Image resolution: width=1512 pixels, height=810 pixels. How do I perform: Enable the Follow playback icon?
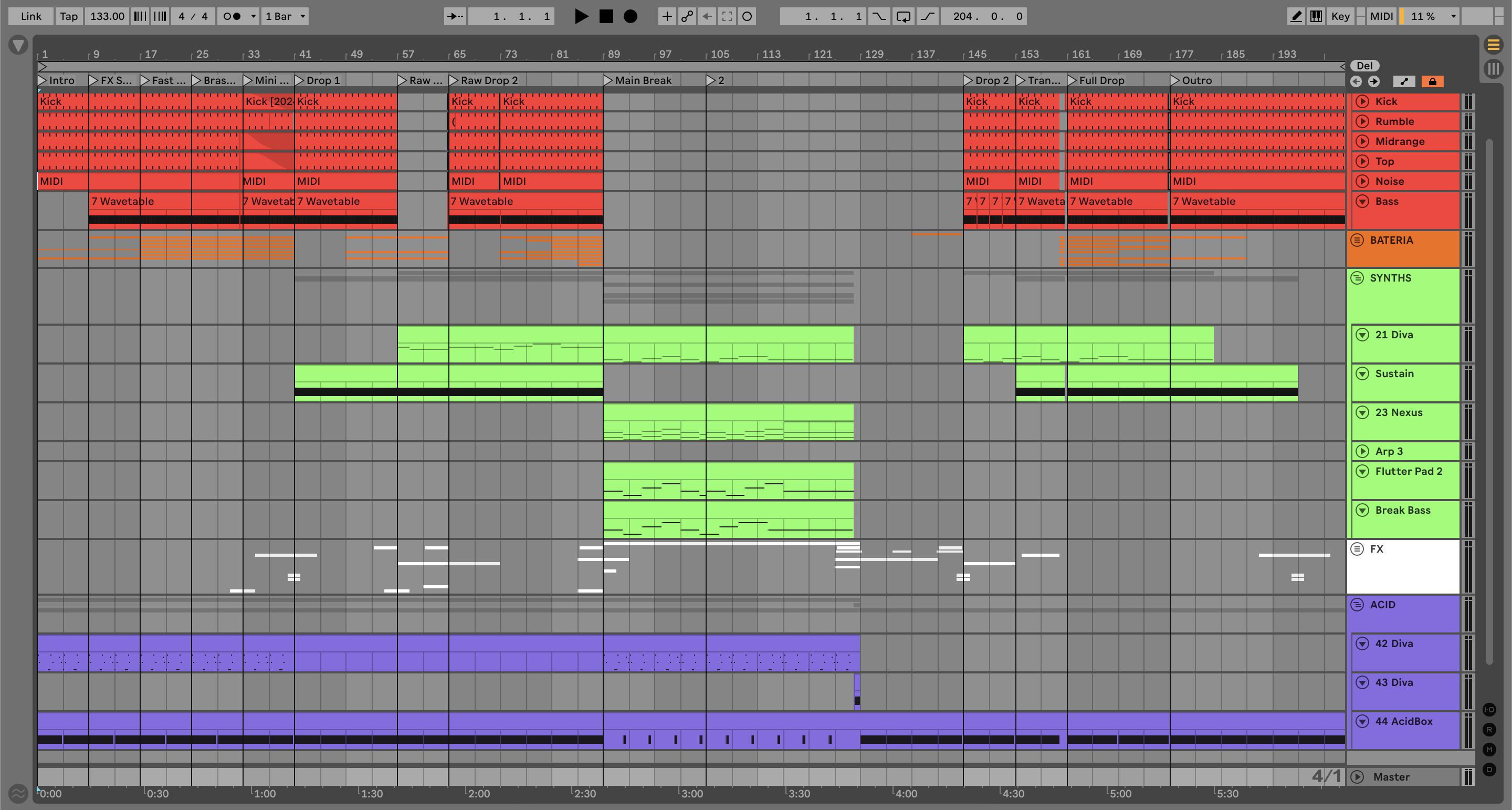pyautogui.click(x=455, y=16)
